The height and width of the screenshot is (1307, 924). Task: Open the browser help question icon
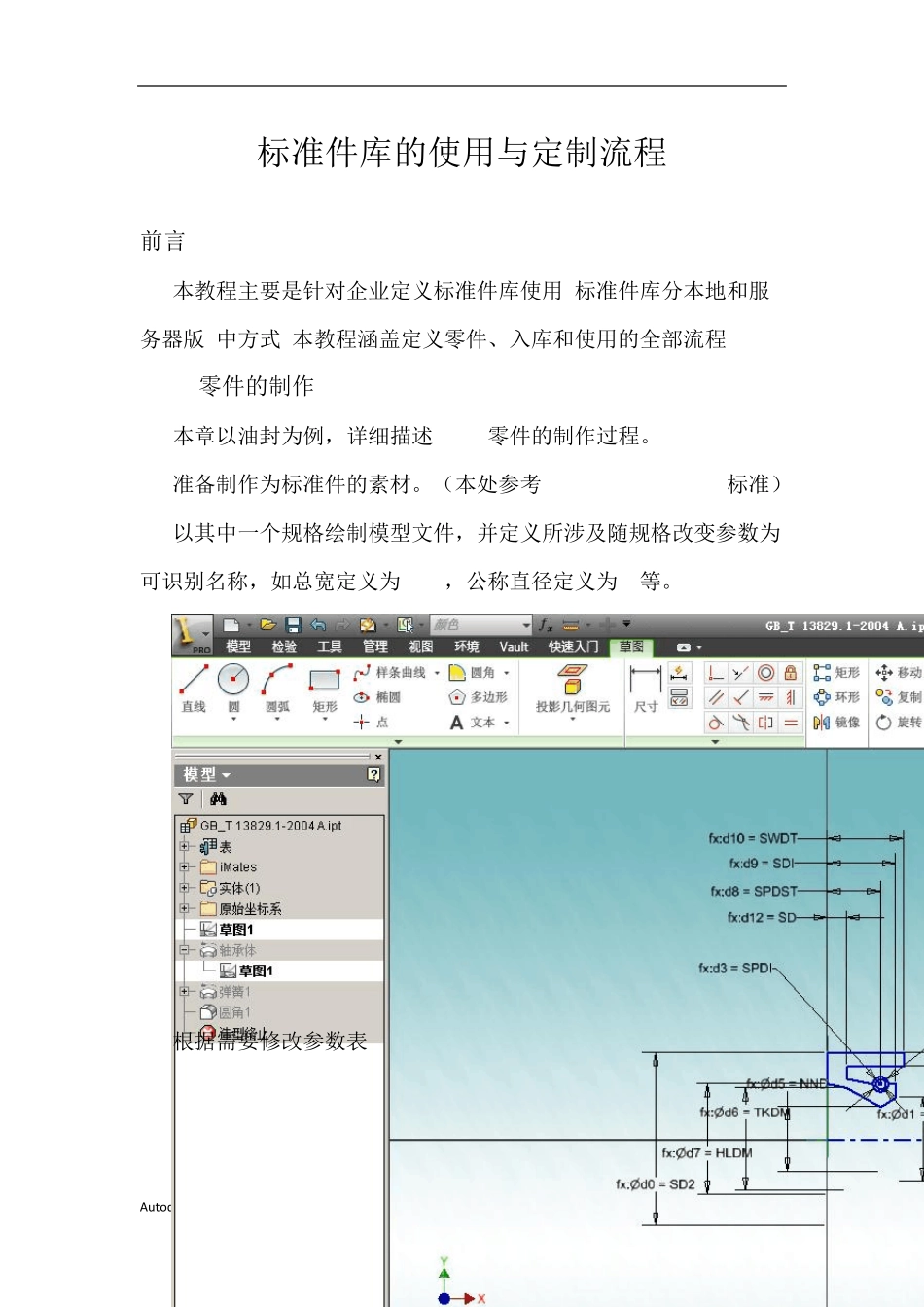click(373, 774)
